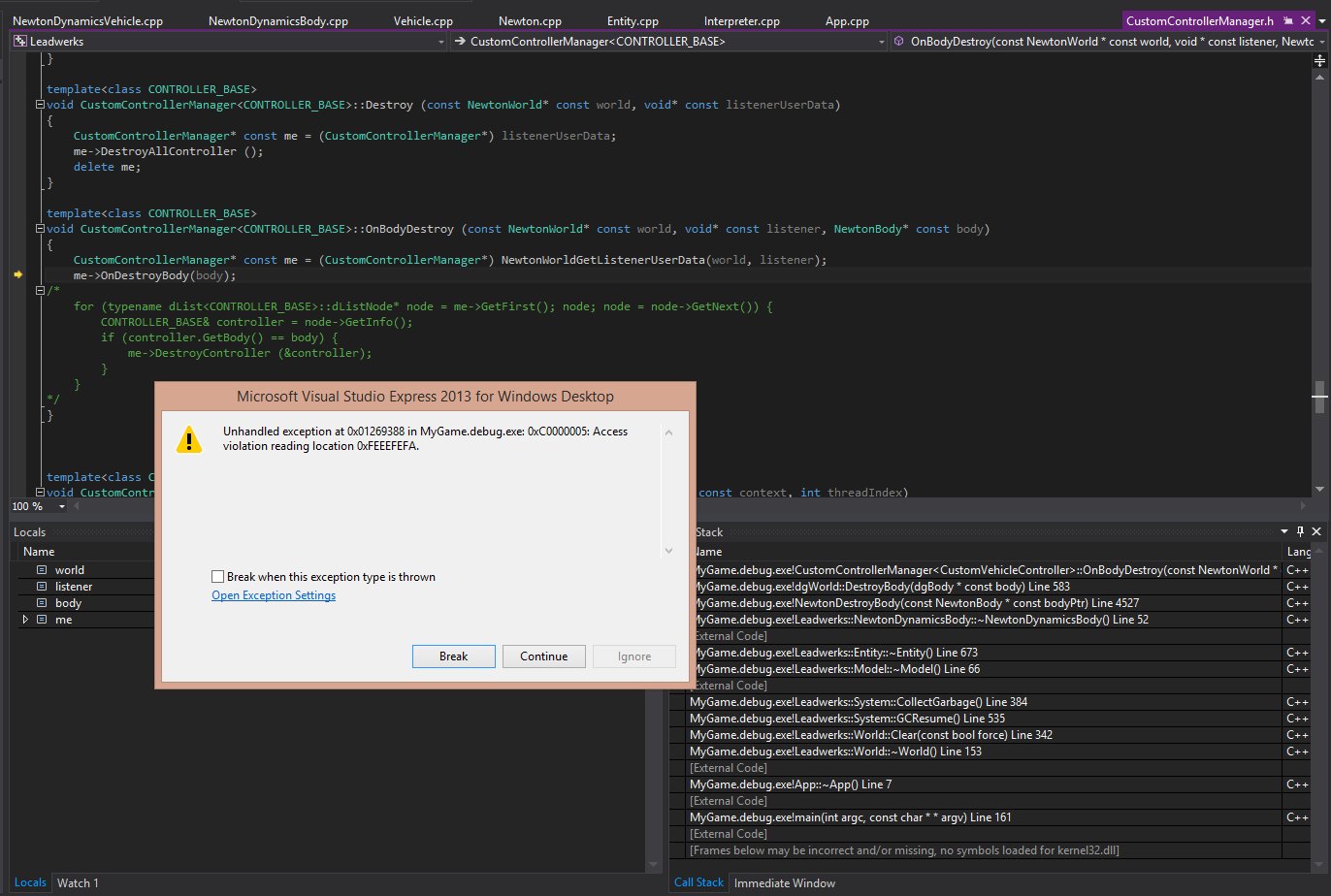Collapse the Destroy function outline

click(x=39, y=105)
